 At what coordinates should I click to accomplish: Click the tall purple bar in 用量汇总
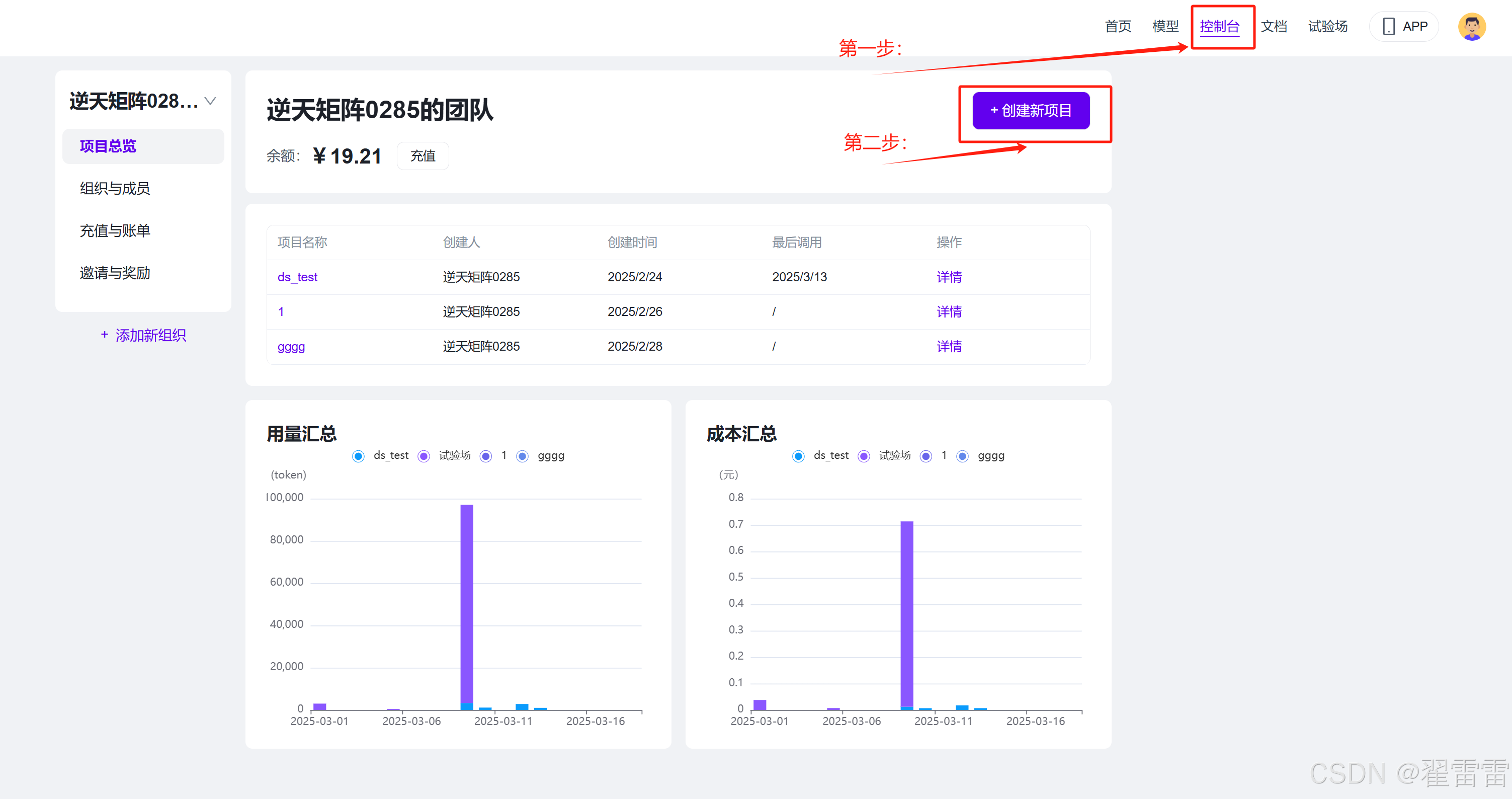tap(467, 603)
